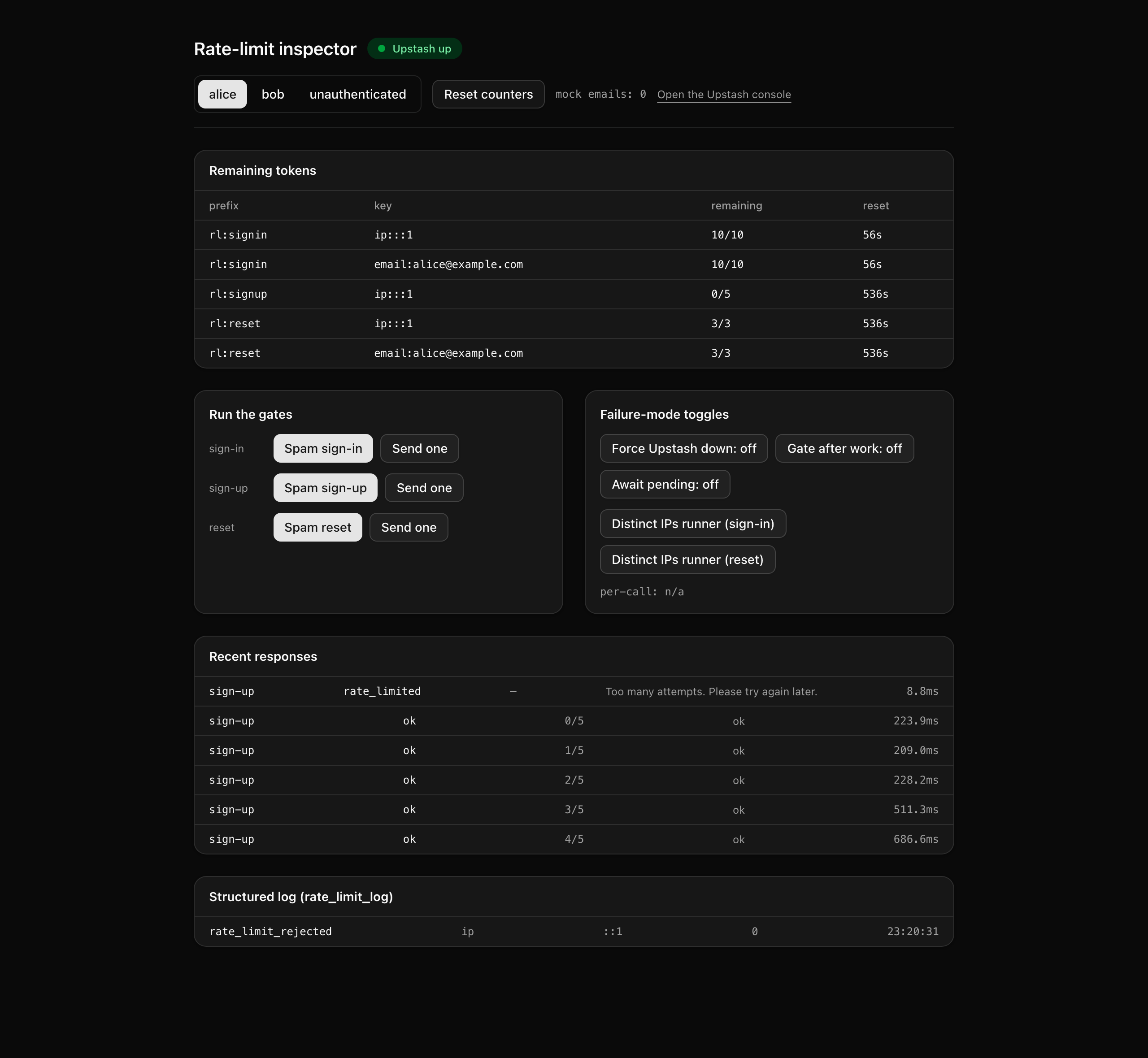Click the Rate-limit inspector heading
The image size is (1148, 1058).
275,49
